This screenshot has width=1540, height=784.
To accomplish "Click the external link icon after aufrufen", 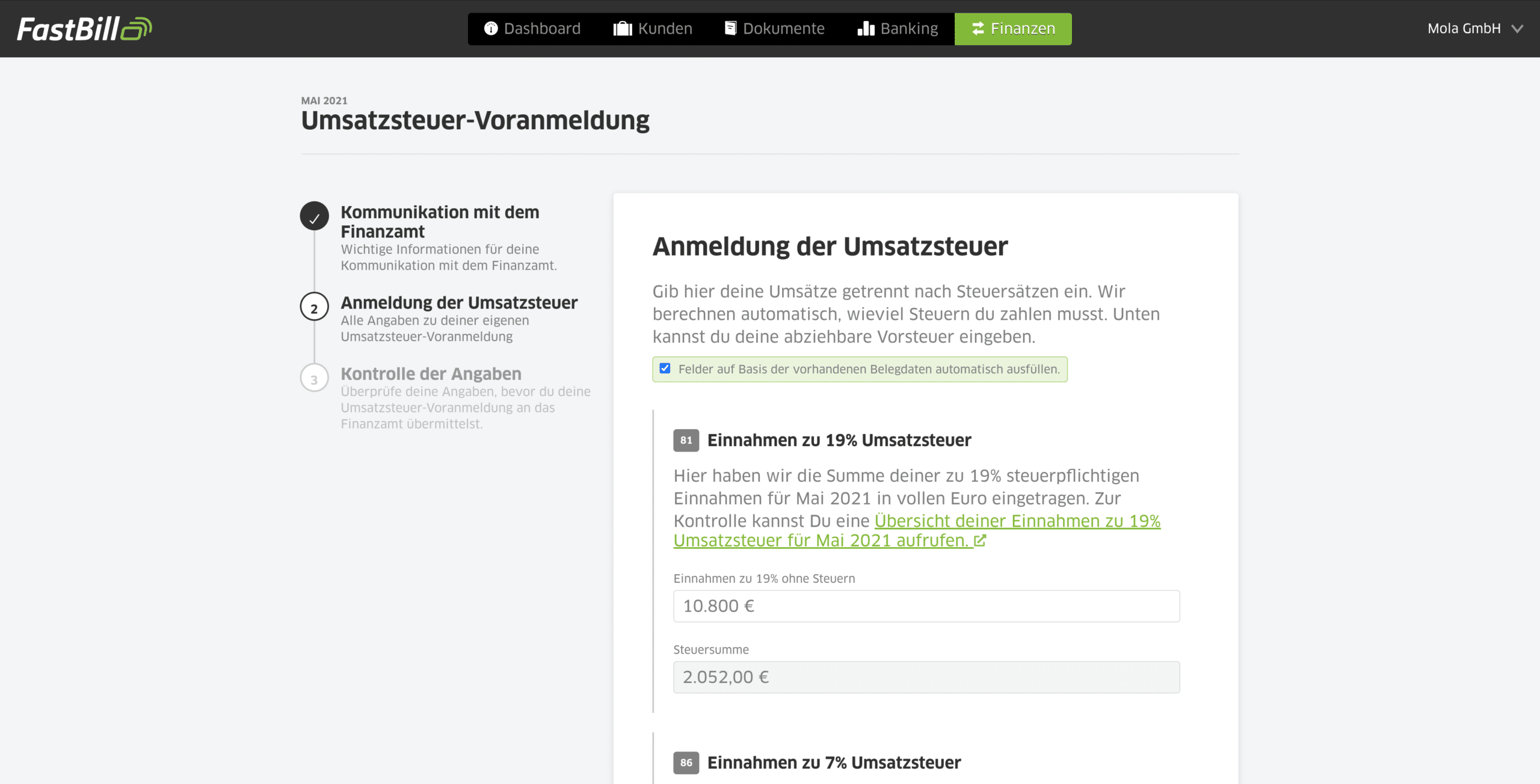I will [980, 541].
